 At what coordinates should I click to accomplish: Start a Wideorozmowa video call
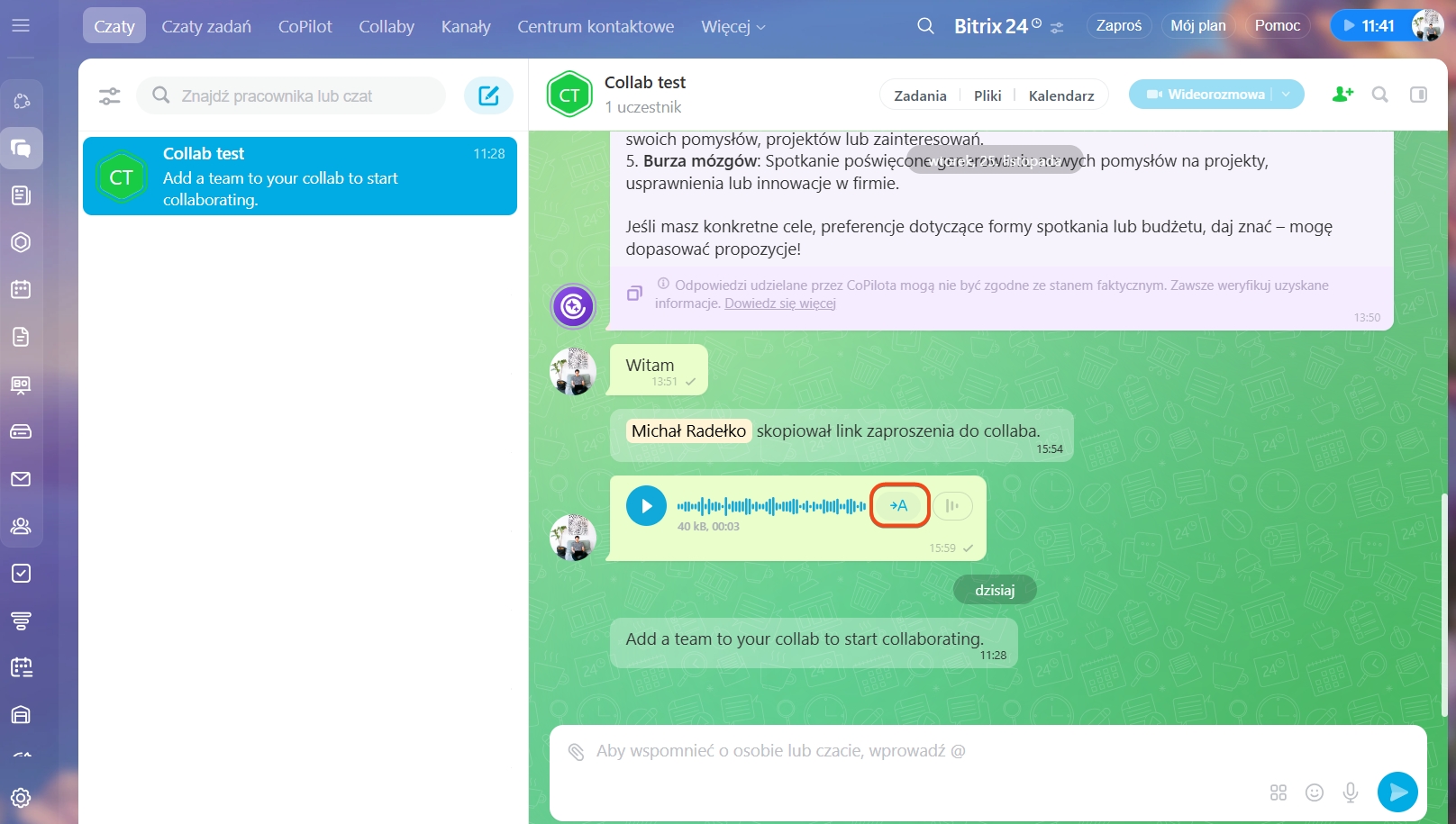pos(1206,95)
